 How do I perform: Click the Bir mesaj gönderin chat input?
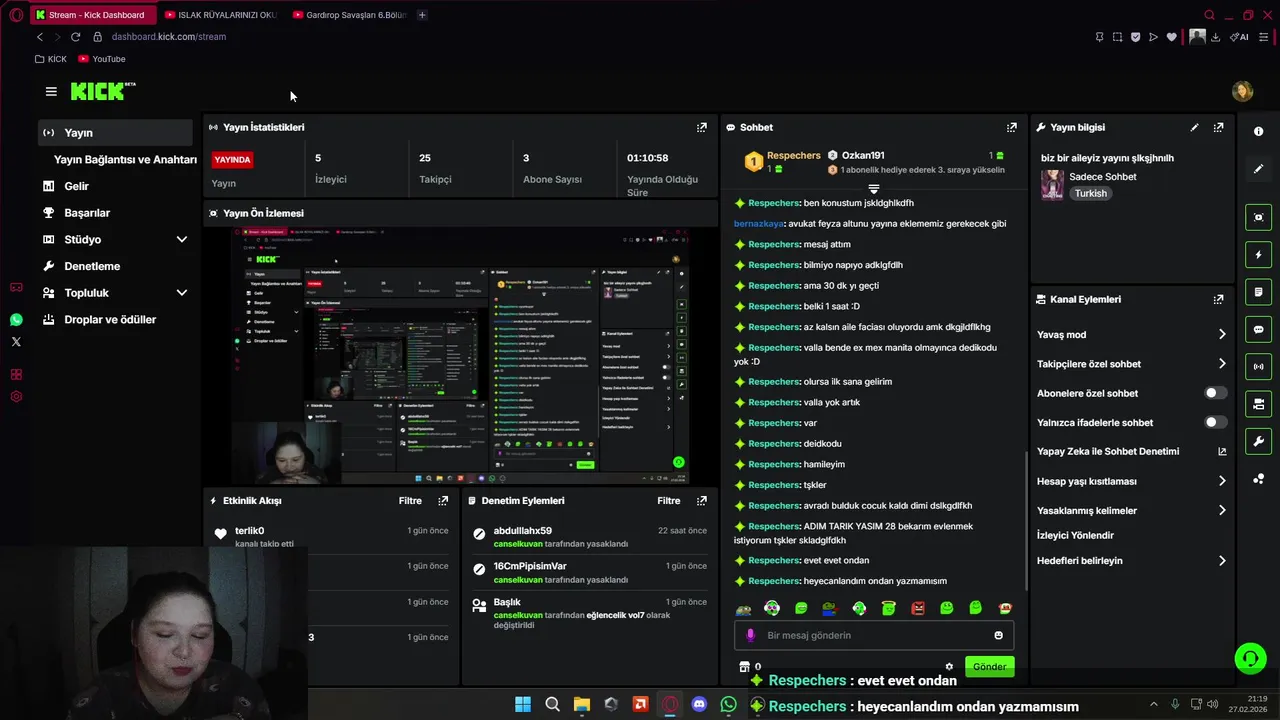click(x=874, y=635)
